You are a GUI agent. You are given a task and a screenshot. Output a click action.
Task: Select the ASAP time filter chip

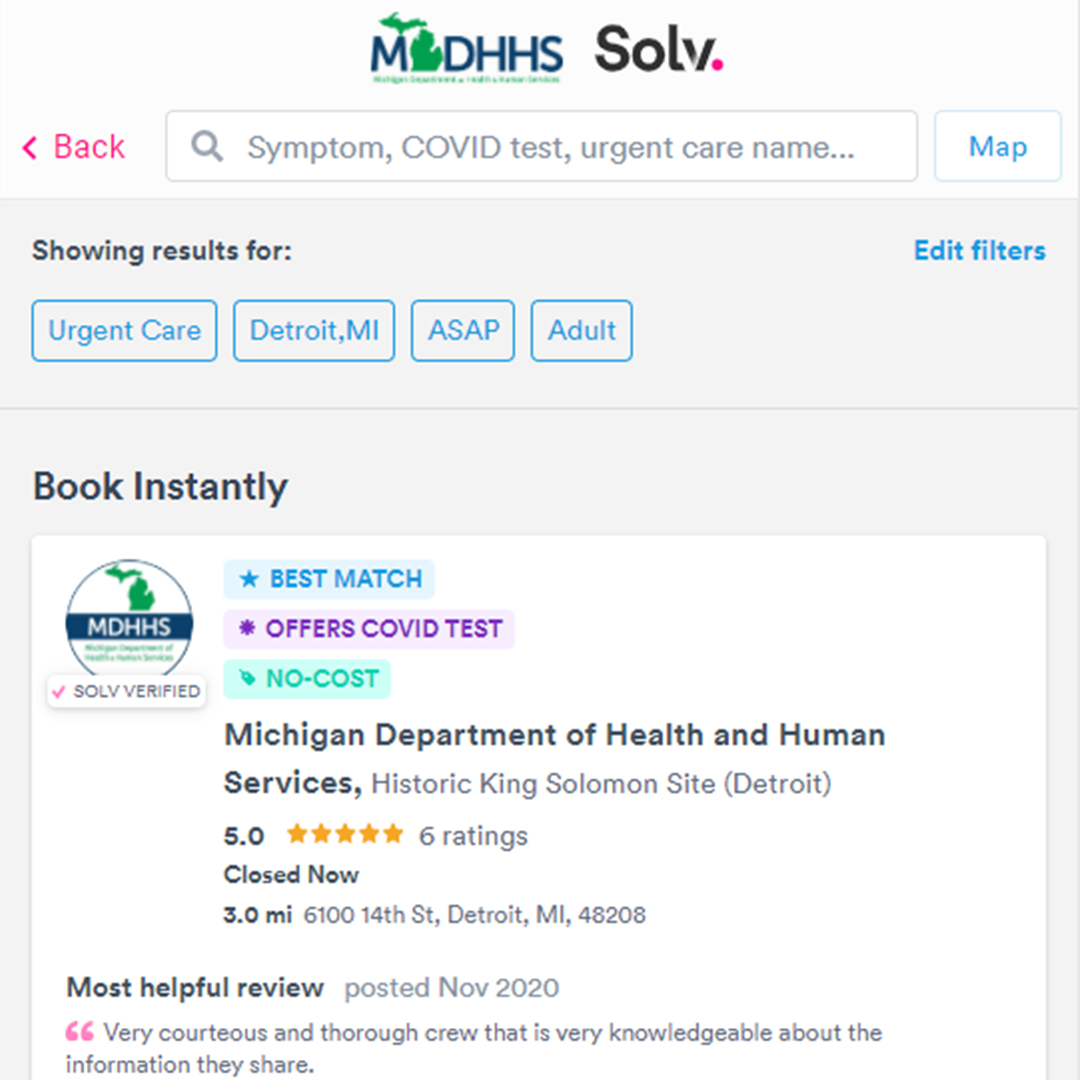coord(463,331)
